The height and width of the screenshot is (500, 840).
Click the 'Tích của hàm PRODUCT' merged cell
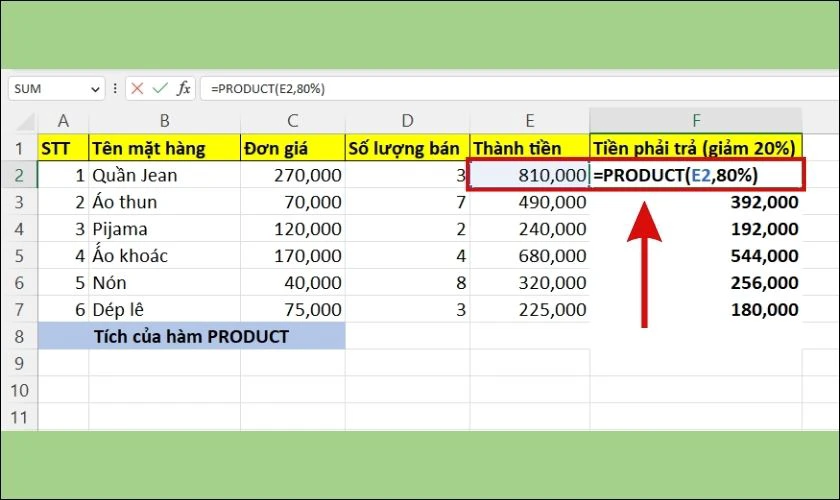coord(191,336)
